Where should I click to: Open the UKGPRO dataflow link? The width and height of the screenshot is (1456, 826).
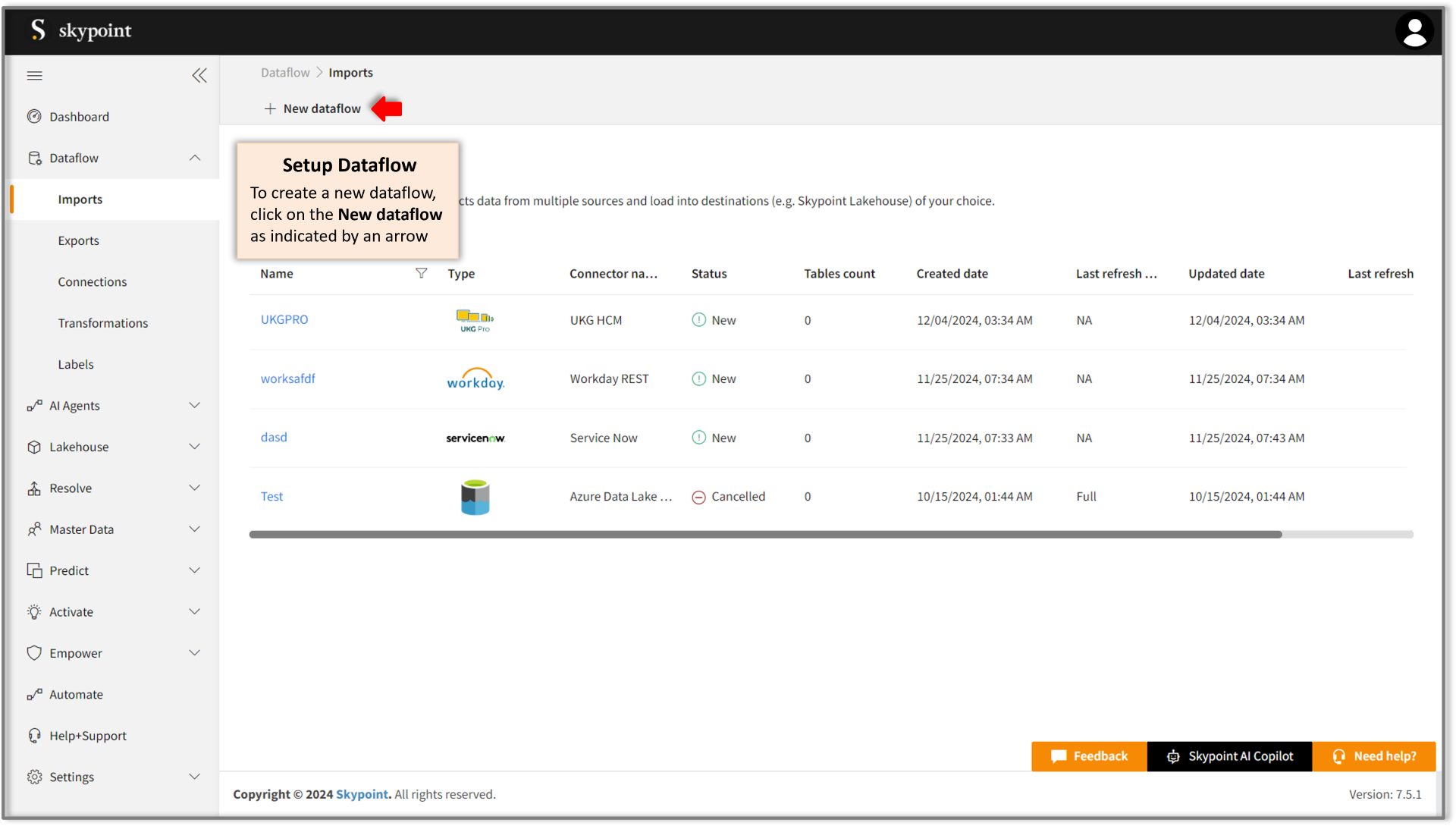click(284, 319)
